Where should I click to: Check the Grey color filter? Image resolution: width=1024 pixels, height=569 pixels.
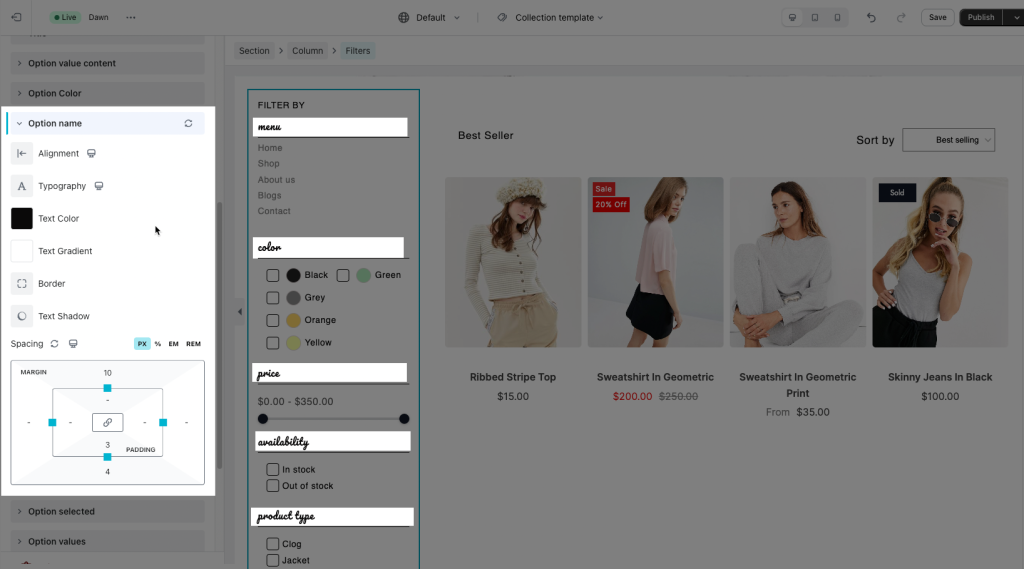(272, 298)
